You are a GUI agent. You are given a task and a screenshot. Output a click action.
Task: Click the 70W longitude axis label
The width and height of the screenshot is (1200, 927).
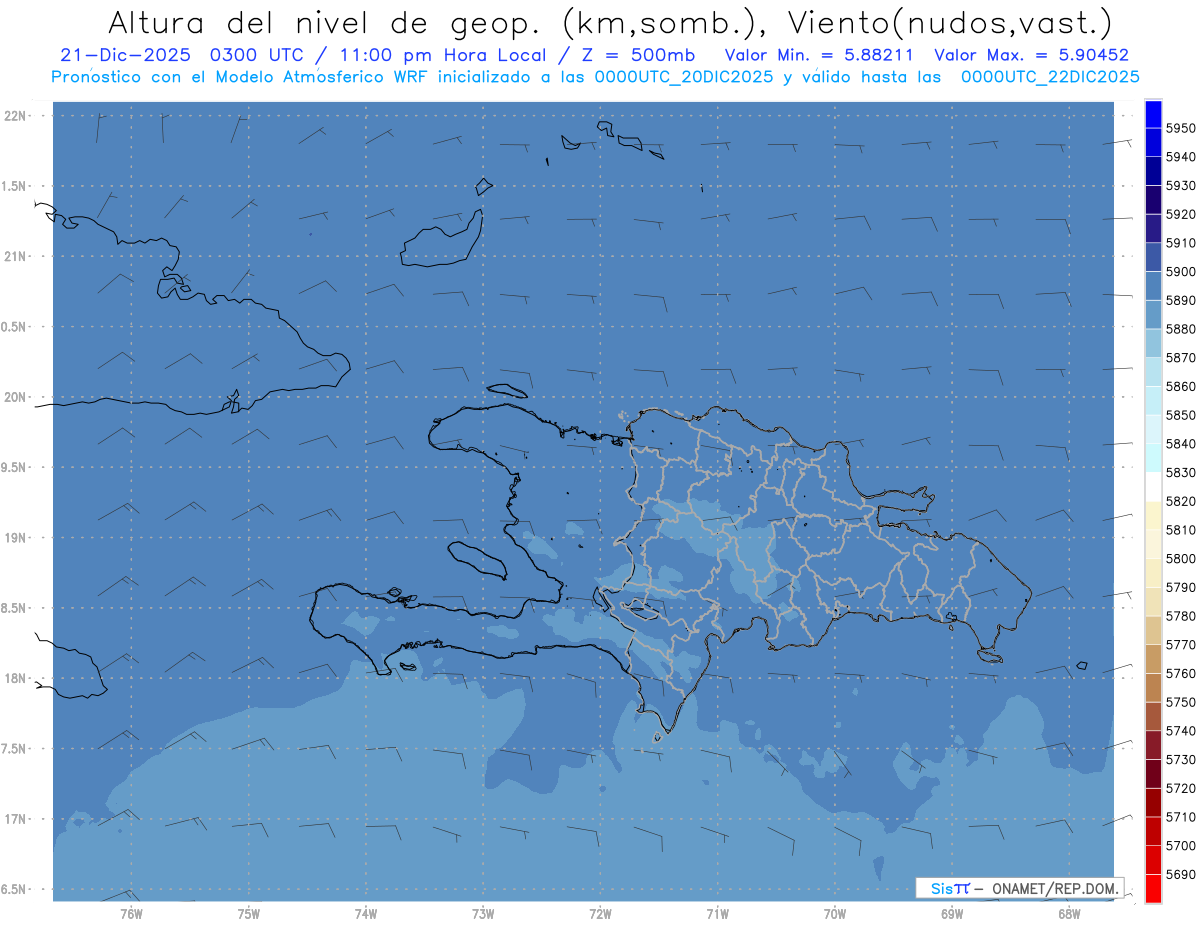835,914
